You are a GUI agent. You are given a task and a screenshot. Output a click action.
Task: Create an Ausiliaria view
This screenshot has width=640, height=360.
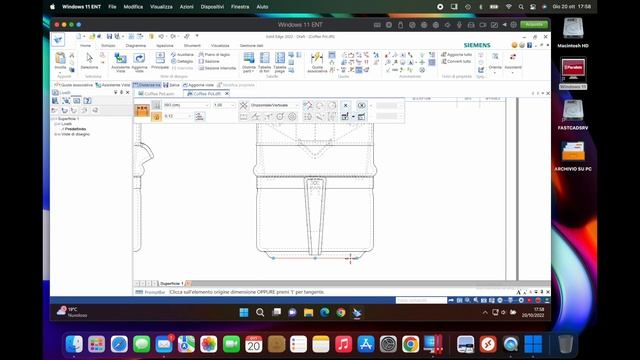[x=182, y=54]
